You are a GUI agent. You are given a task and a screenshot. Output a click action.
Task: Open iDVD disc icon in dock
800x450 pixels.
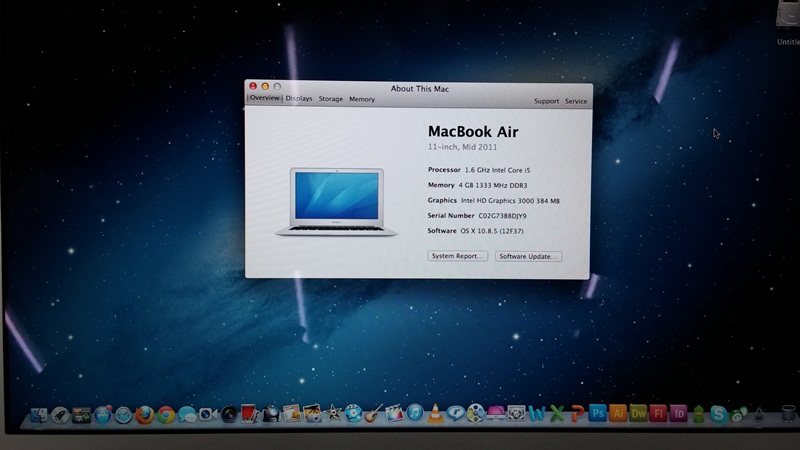(x=353, y=413)
